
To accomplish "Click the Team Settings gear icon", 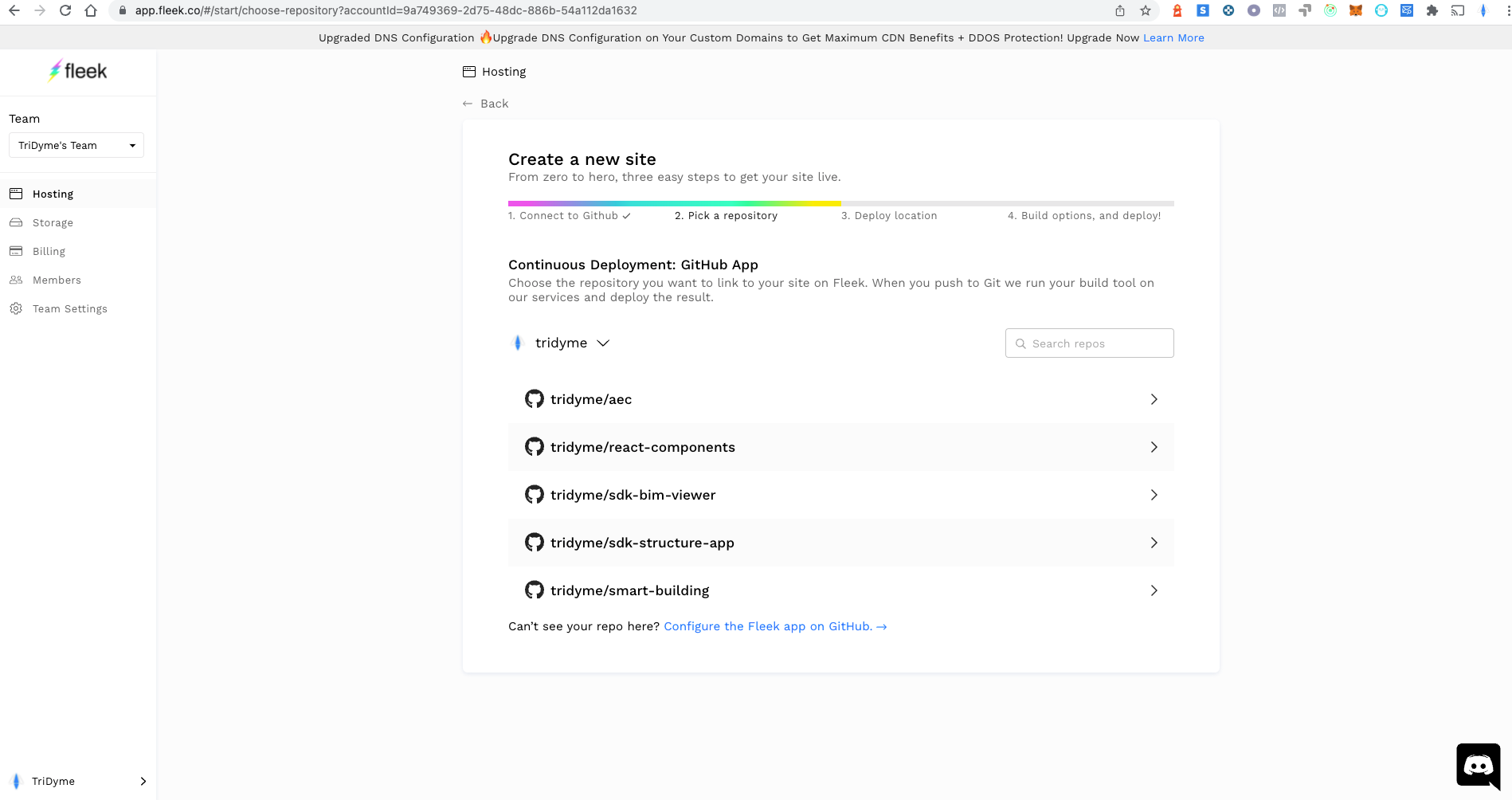I will point(16,308).
